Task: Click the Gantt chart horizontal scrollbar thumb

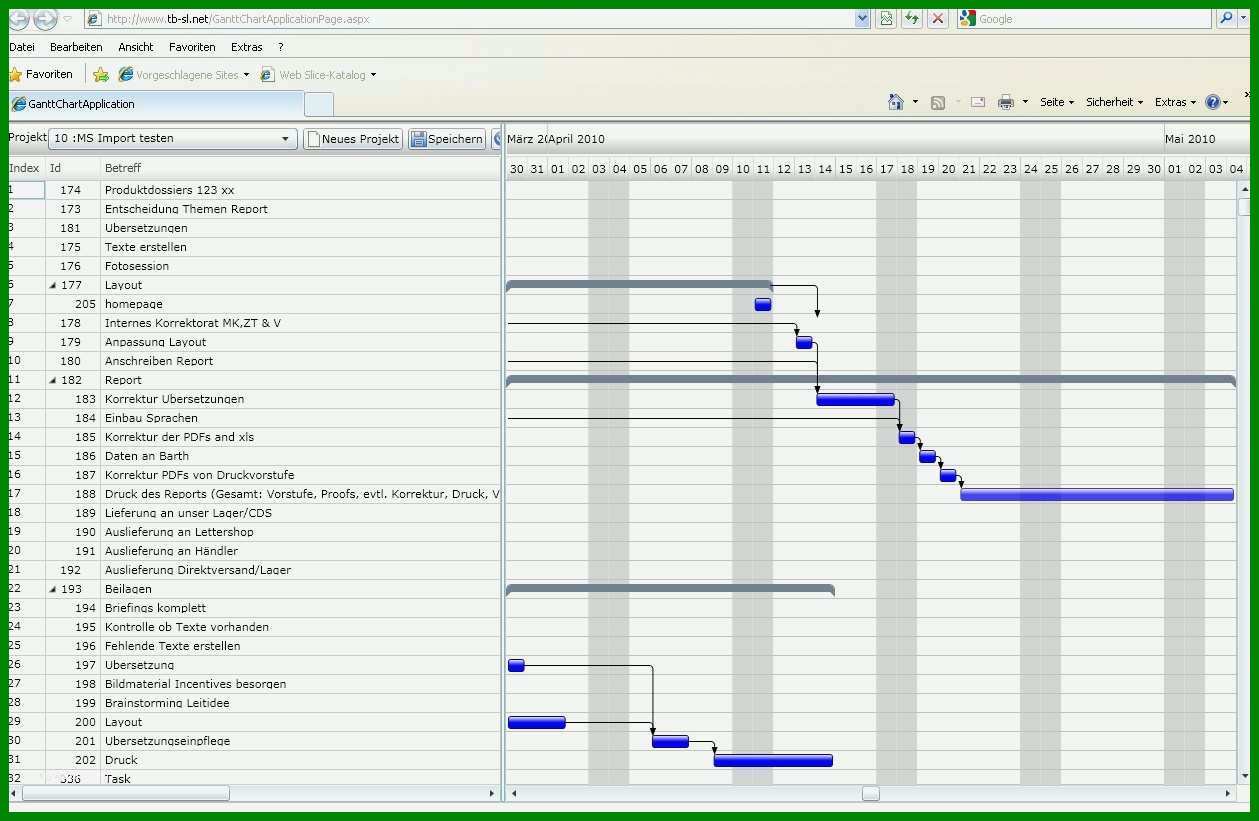Action: coord(871,793)
